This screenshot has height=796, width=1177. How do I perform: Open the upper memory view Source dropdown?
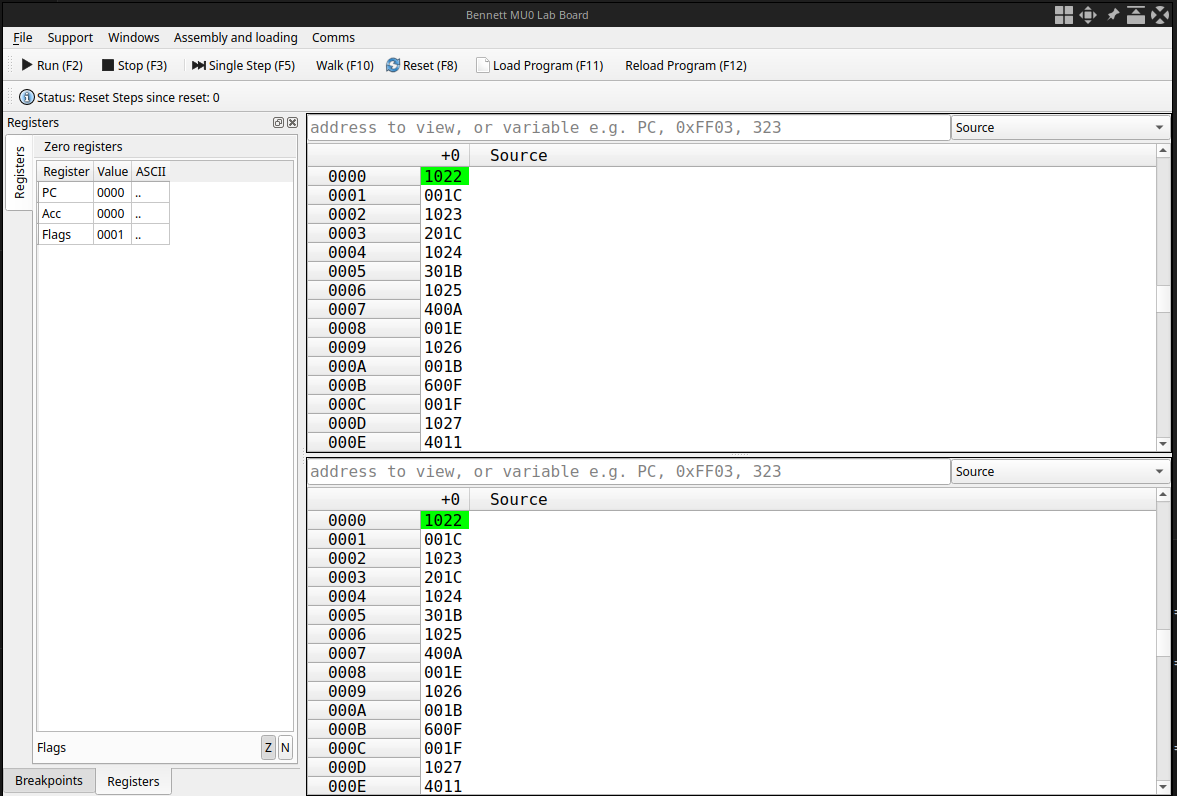click(1060, 127)
